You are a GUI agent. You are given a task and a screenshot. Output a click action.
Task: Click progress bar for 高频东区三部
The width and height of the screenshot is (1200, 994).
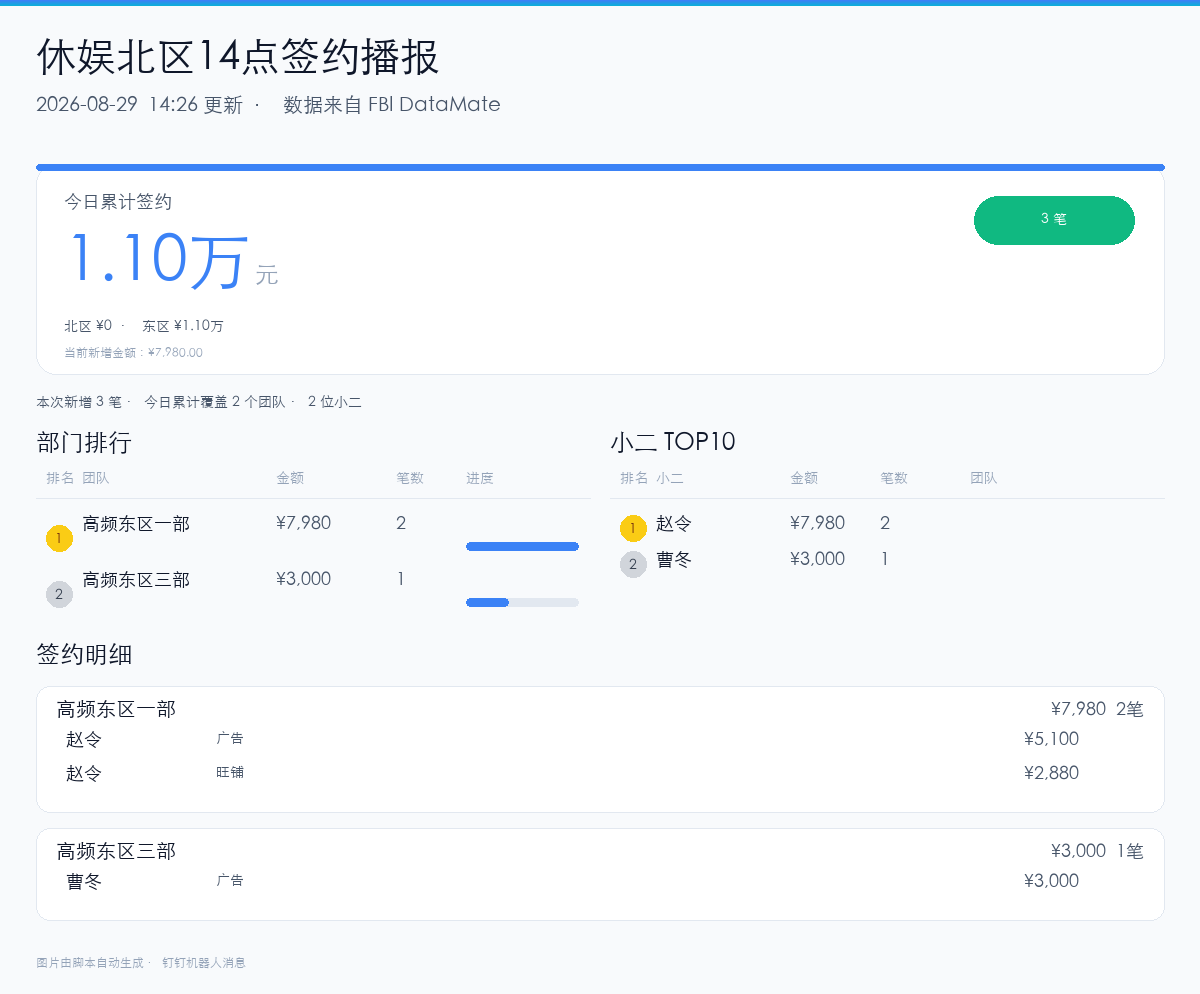coord(522,602)
